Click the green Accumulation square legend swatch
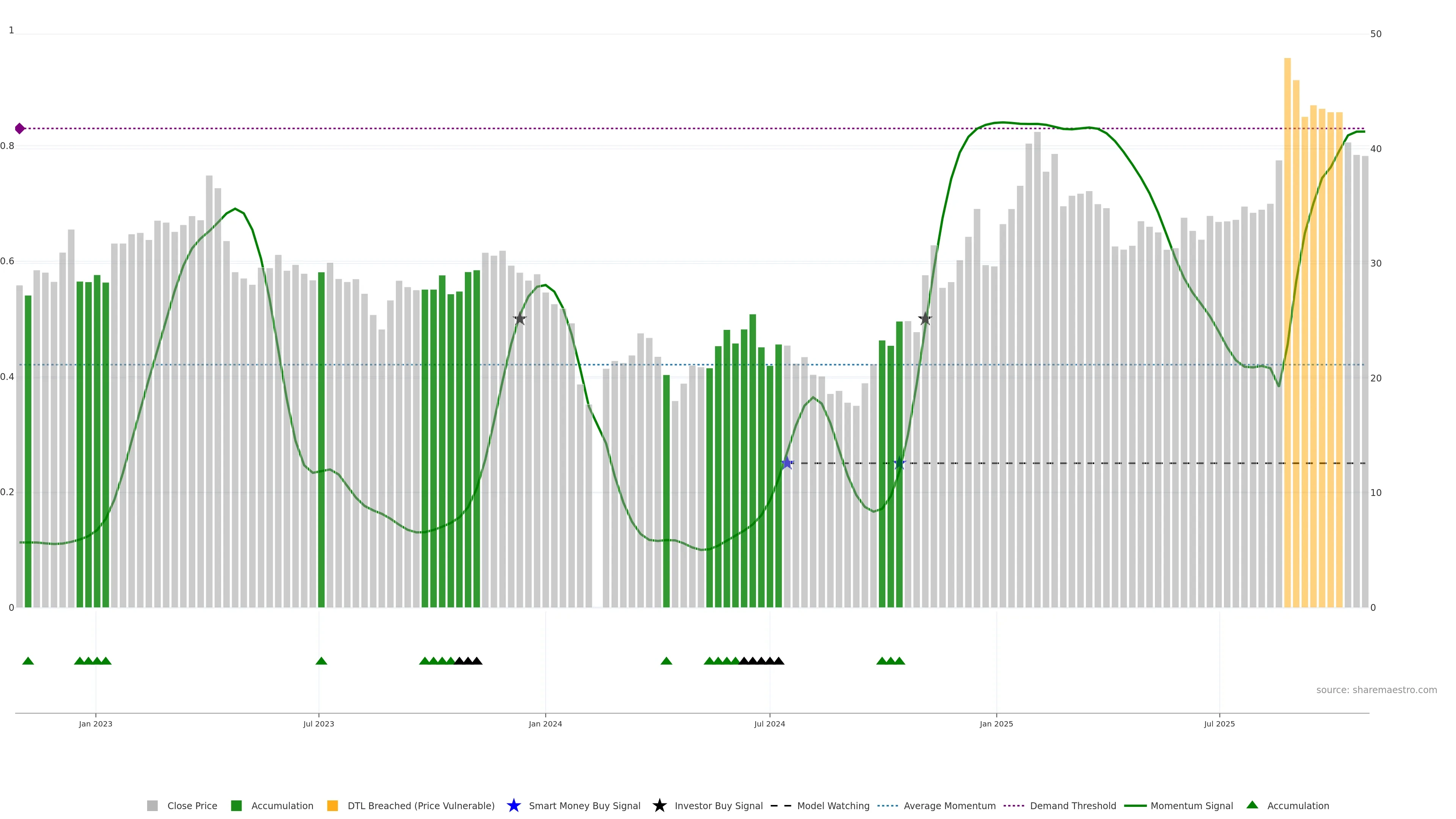The width and height of the screenshot is (1456, 819). tap(236, 805)
